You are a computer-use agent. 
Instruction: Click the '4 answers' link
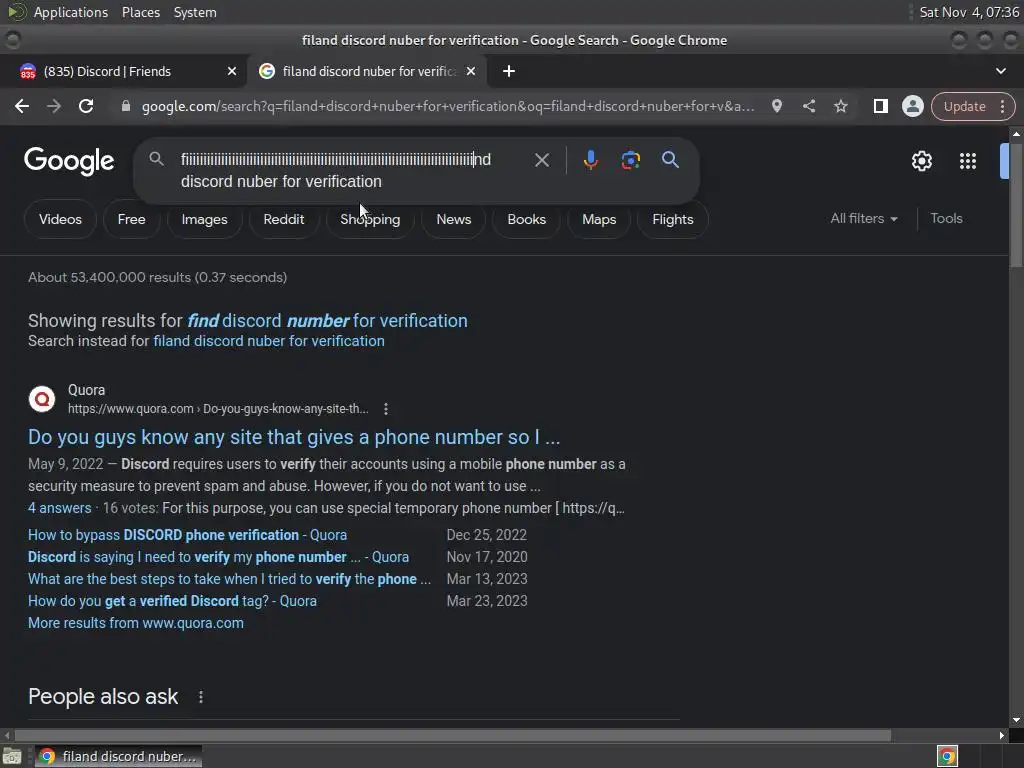point(59,508)
